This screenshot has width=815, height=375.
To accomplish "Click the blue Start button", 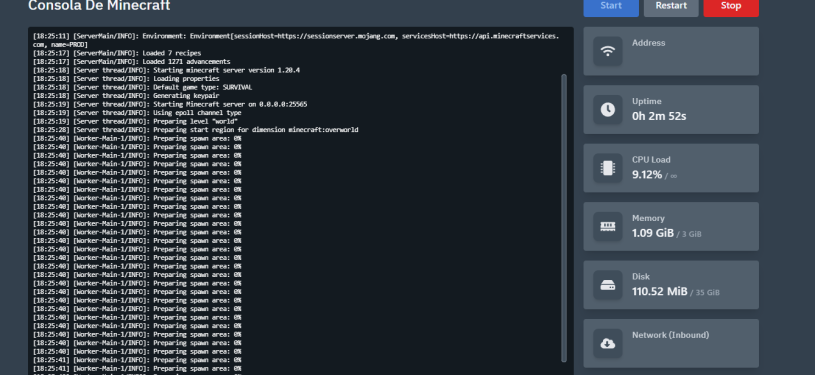I will 611,7.
